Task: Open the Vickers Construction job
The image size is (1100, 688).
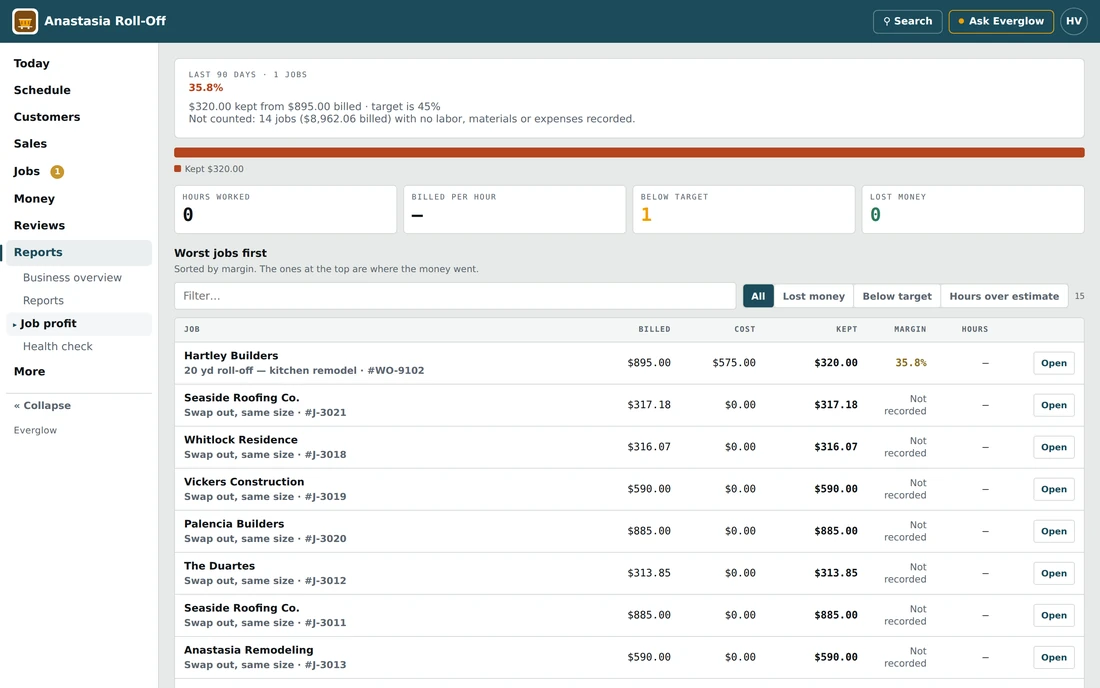Action: pyautogui.click(x=1054, y=489)
